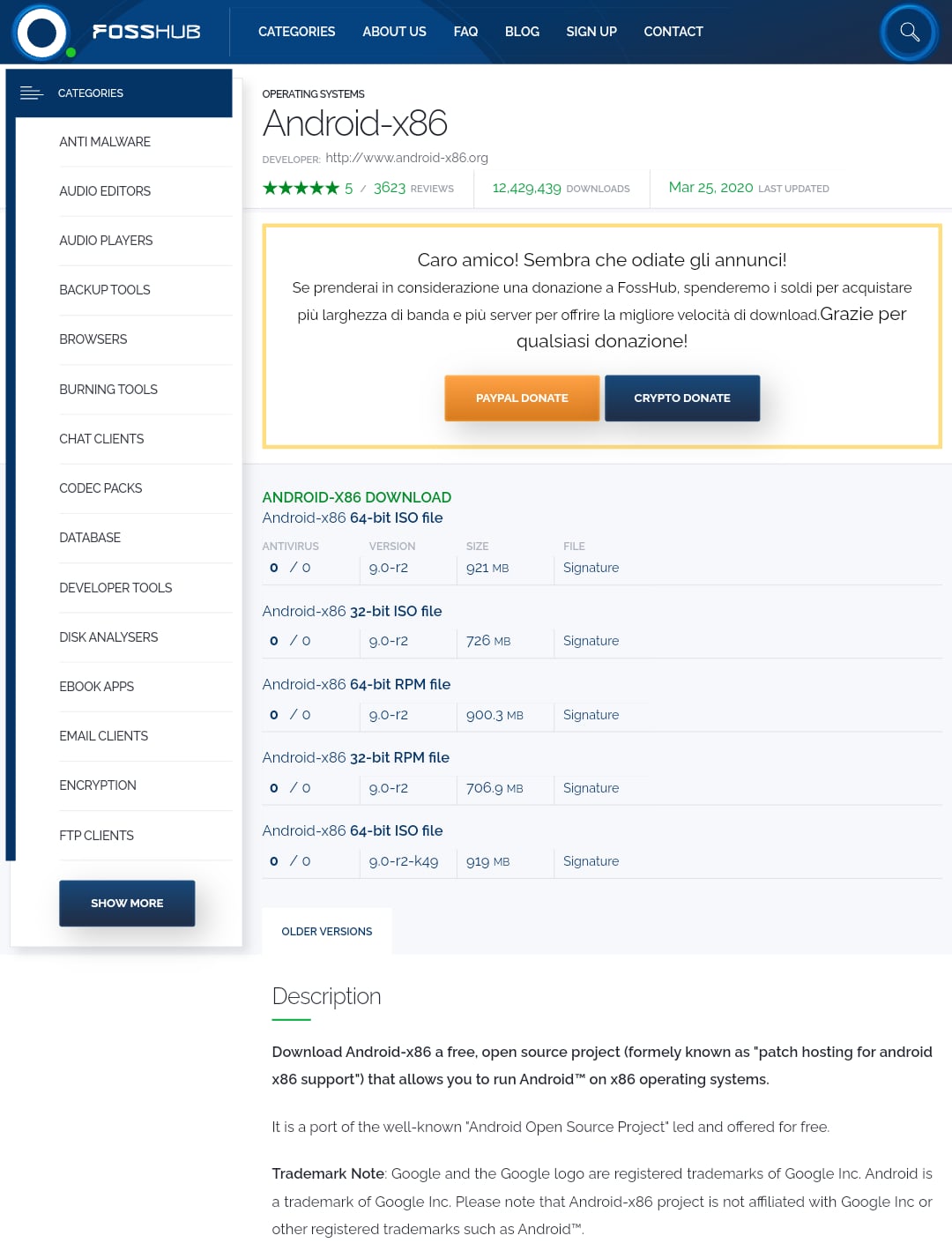Open the ABOUT US menu item
Viewport: 952px width, 1243px height.
(394, 32)
